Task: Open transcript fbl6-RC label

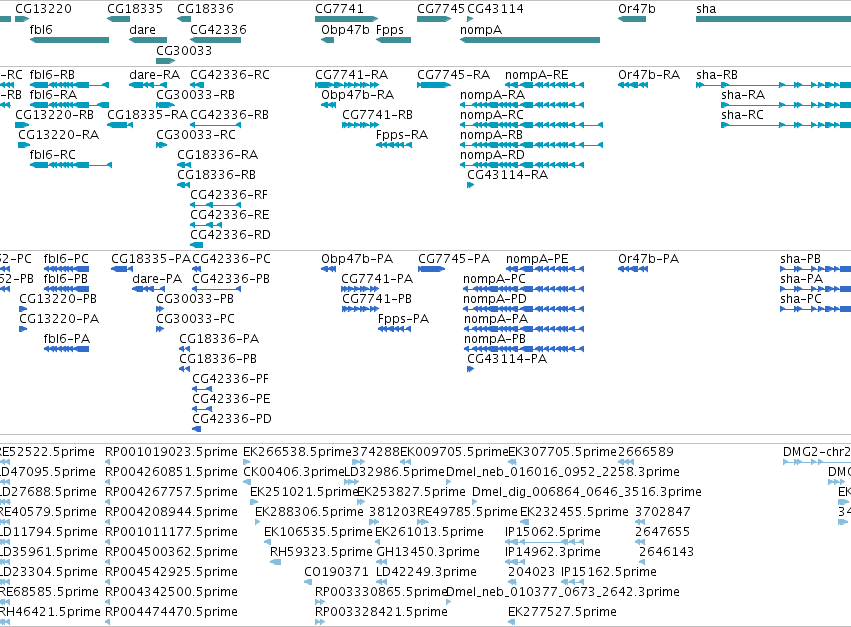Action: point(53,155)
